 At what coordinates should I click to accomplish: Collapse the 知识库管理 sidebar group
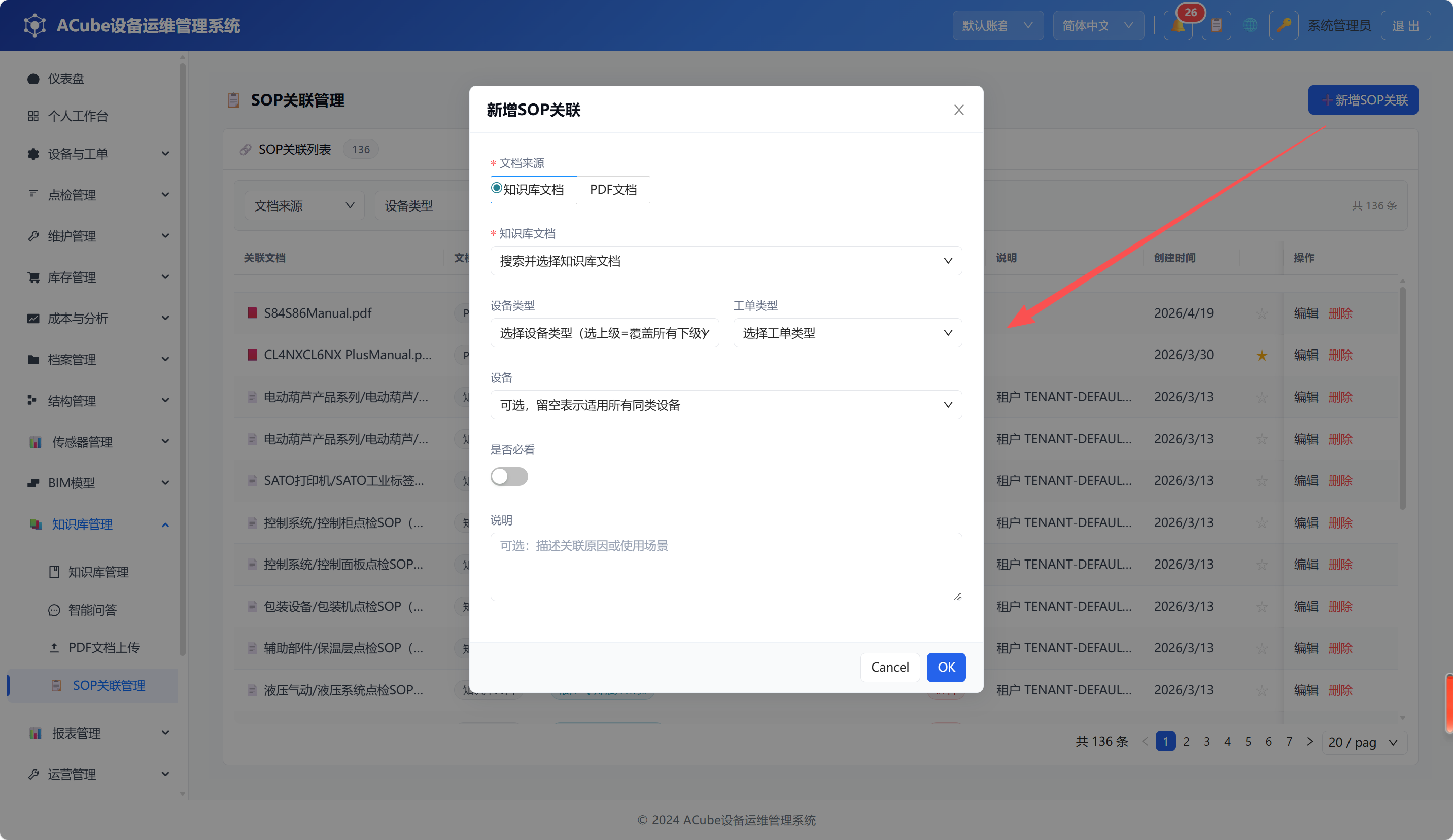tap(92, 524)
